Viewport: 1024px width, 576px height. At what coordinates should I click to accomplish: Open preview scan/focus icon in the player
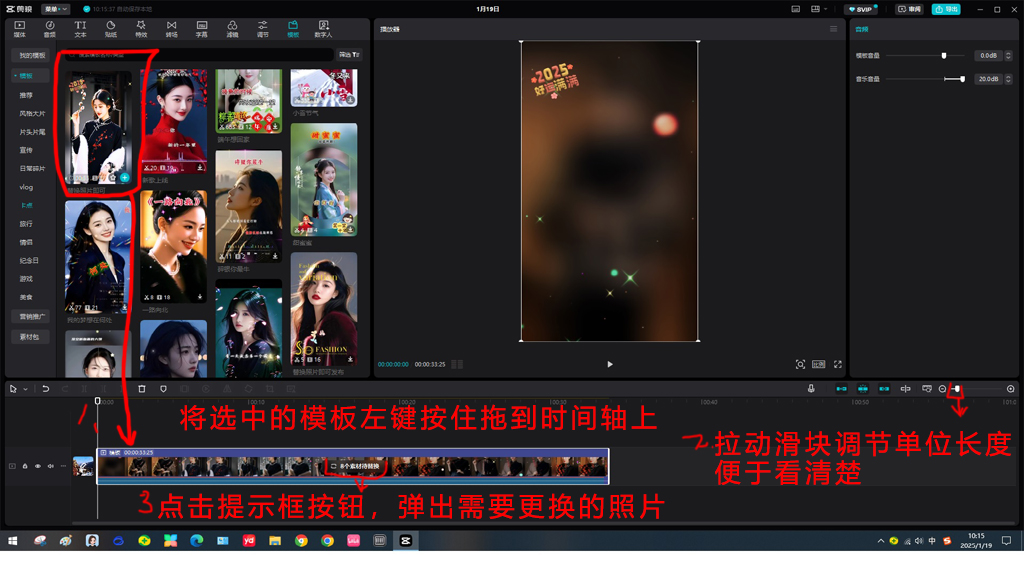(800, 364)
